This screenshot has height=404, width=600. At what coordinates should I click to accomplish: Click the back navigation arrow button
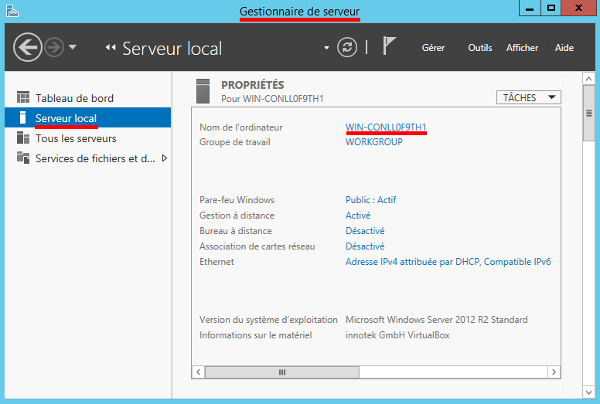point(27,48)
